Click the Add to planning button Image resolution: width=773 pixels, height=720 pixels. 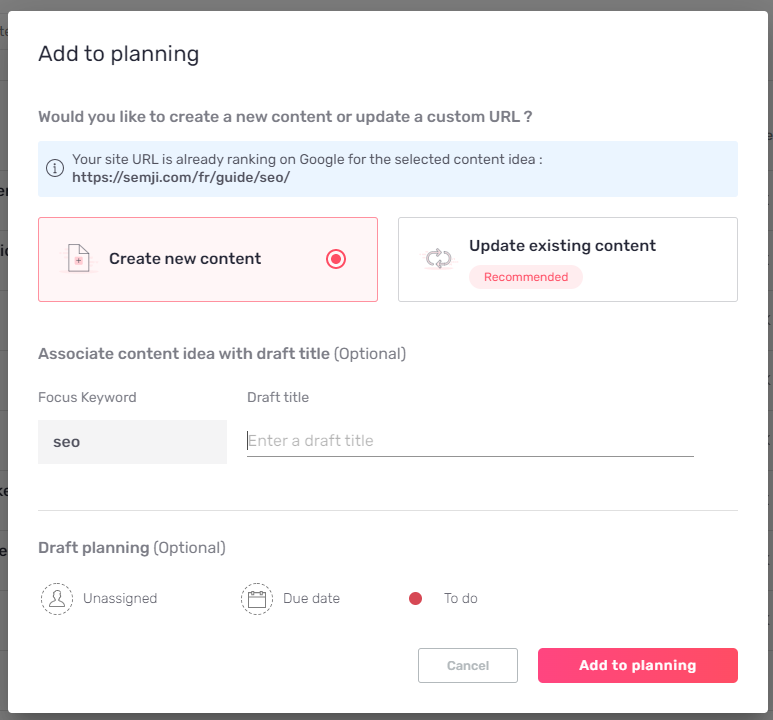(637, 665)
